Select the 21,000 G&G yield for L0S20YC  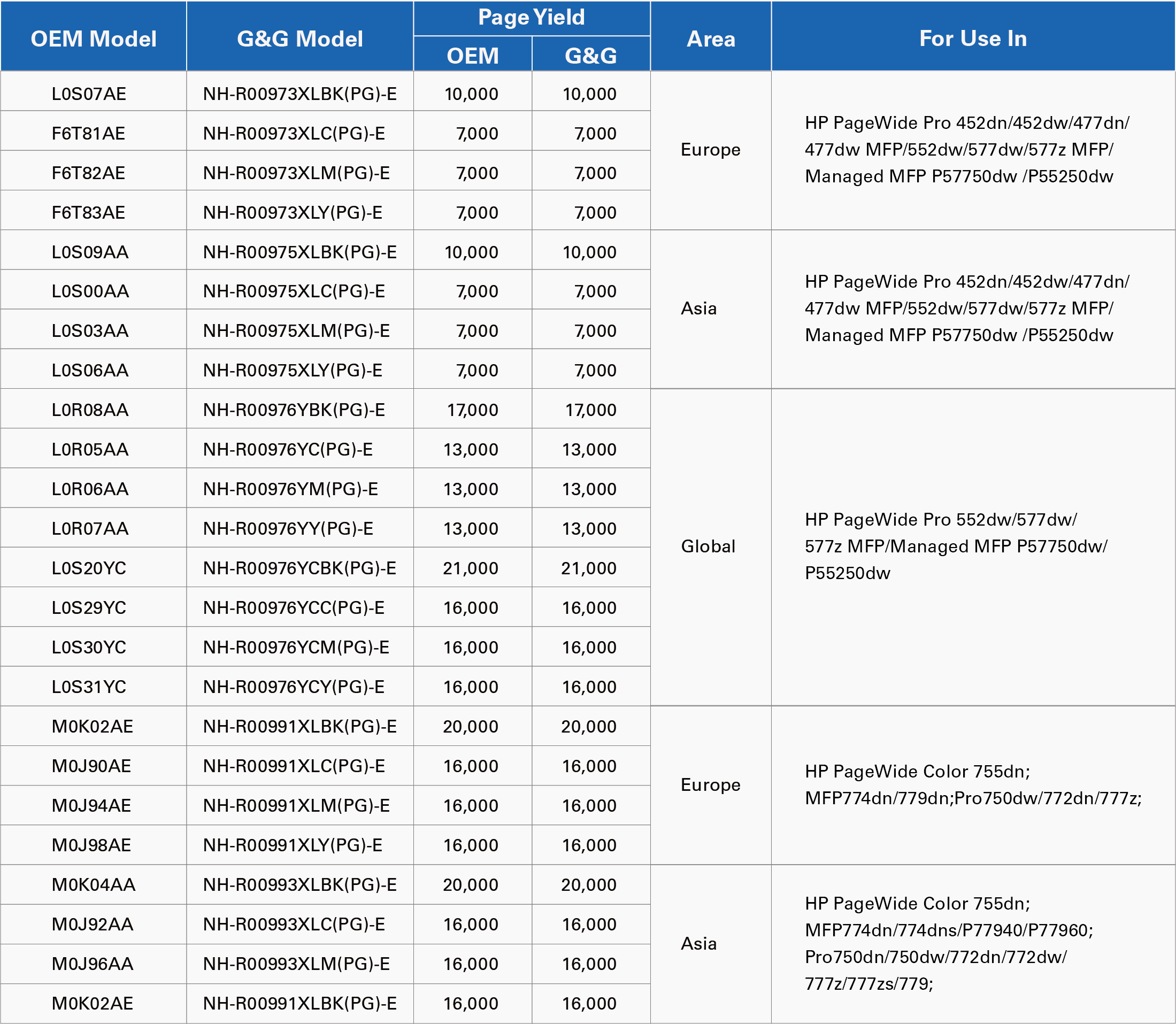coord(591,566)
